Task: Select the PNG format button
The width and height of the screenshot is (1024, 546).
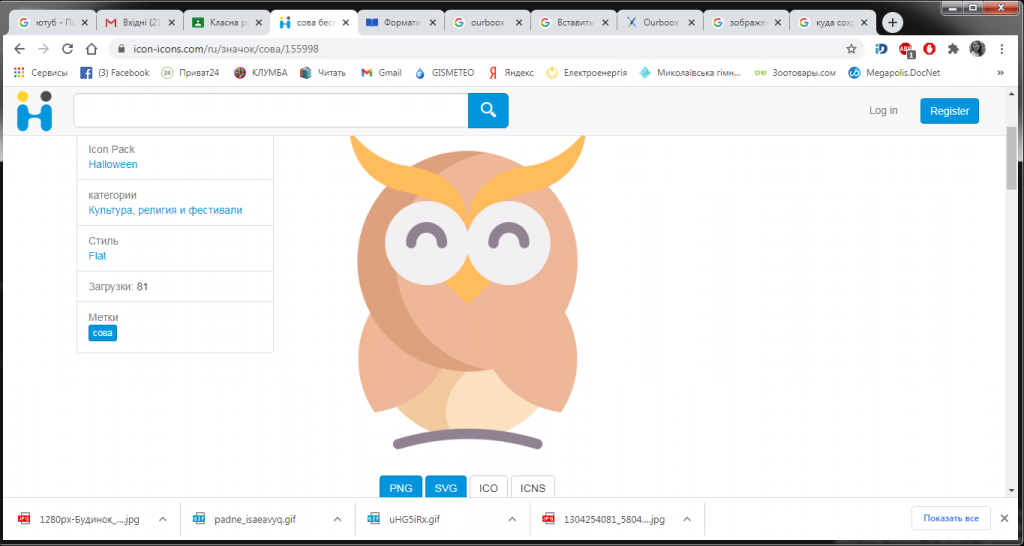Action: coord(401,487)
